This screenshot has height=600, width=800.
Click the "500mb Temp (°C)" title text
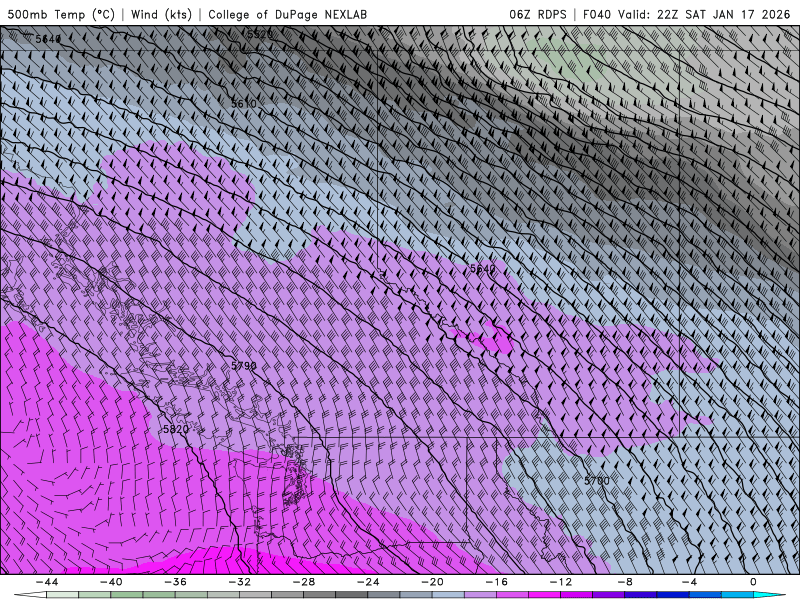pyautogui.click(x=61, y=14)
